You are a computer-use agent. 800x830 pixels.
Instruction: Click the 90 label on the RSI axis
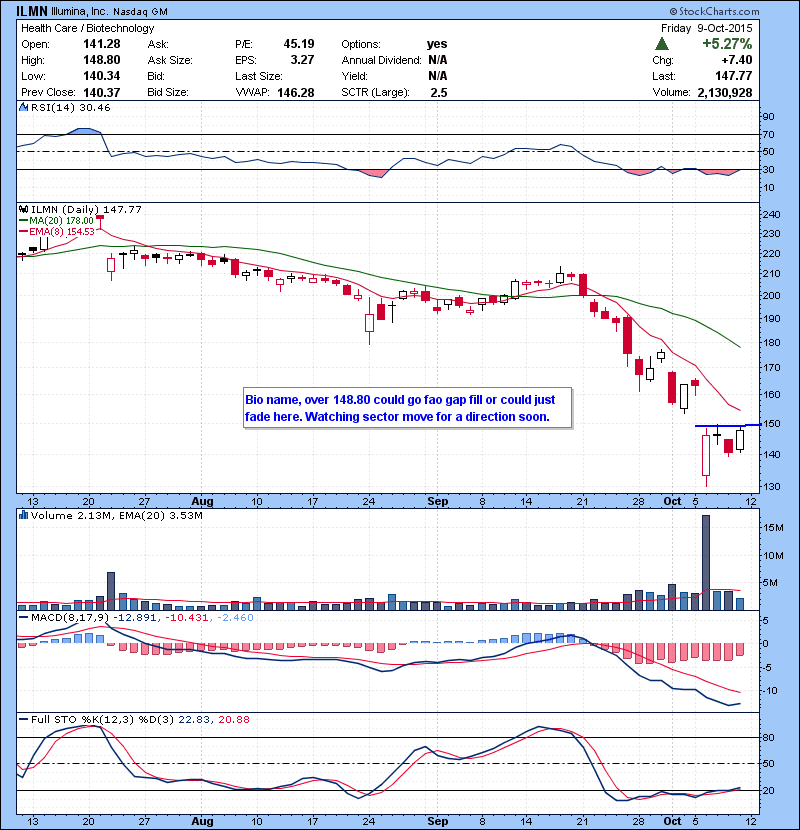768,116
